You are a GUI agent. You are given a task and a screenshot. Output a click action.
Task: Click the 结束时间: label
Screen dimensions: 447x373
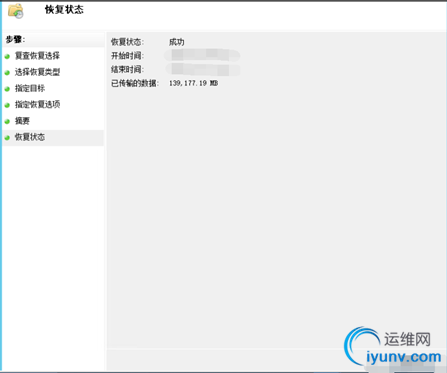[127, 69]
